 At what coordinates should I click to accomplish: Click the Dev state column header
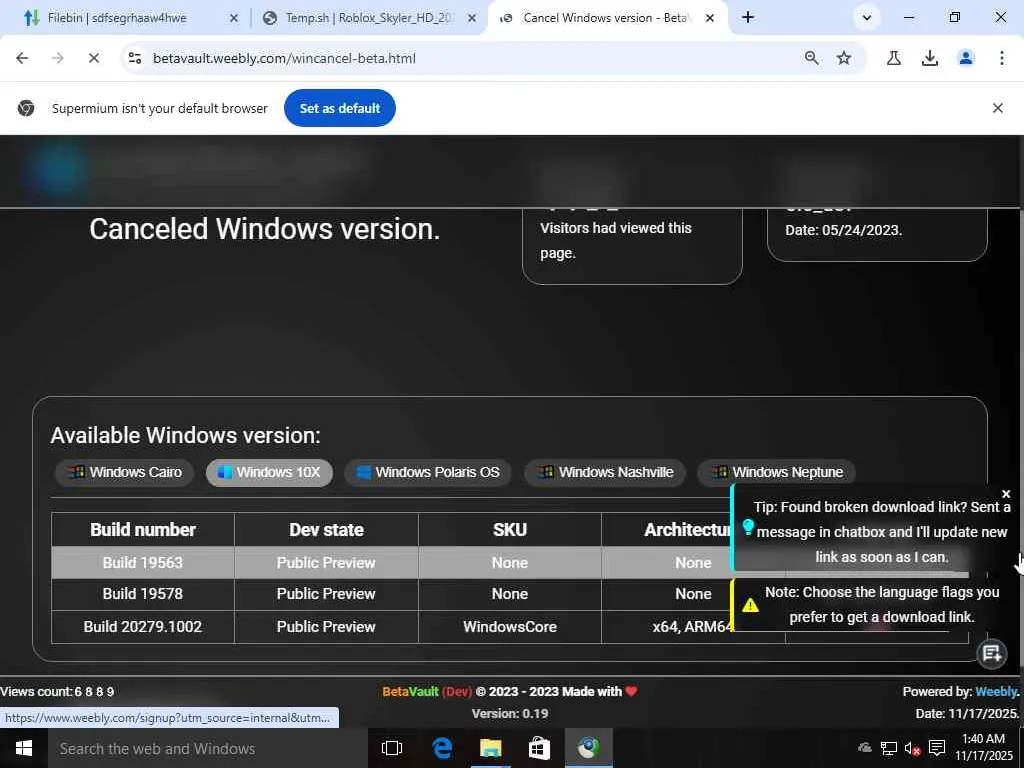(x=327, y=530)
